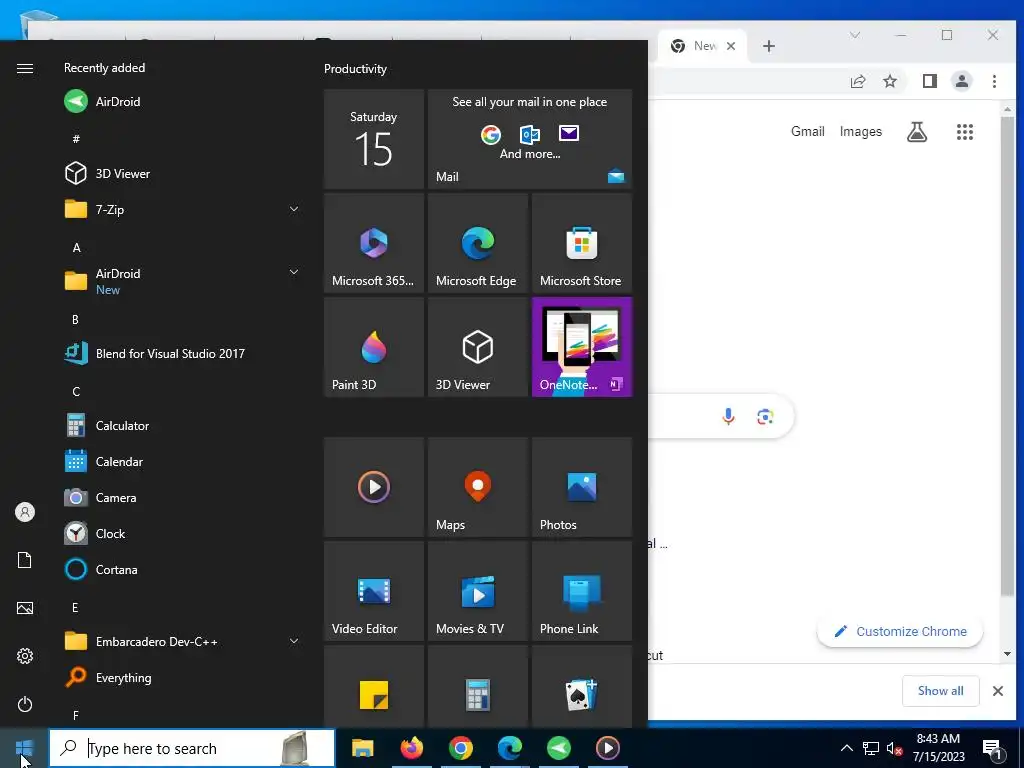
Task: Open the Paint 3D tile
Action: 374,347
